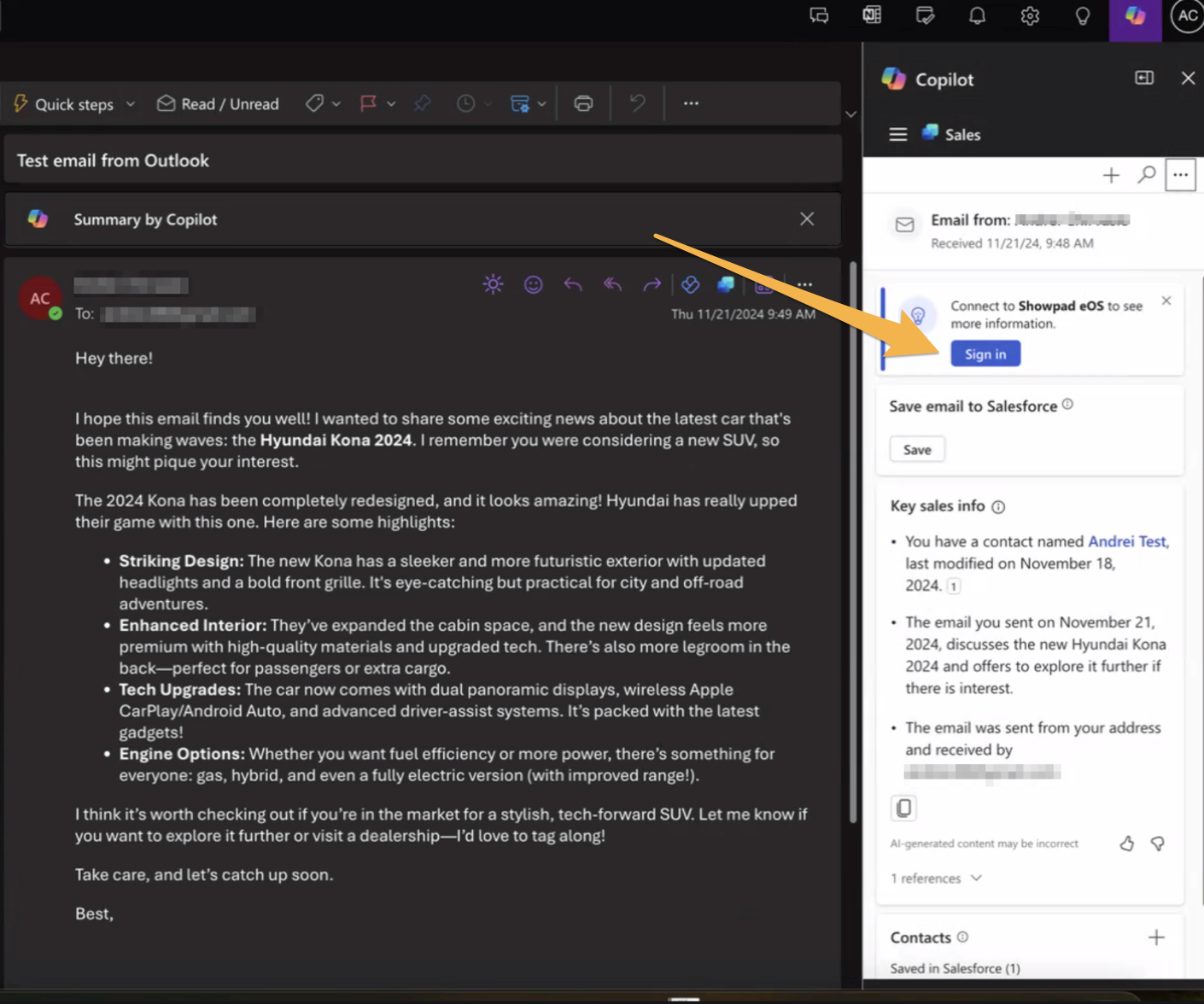
Task: Sign in to Showpad eOS
Action: (x=985, y=354)
